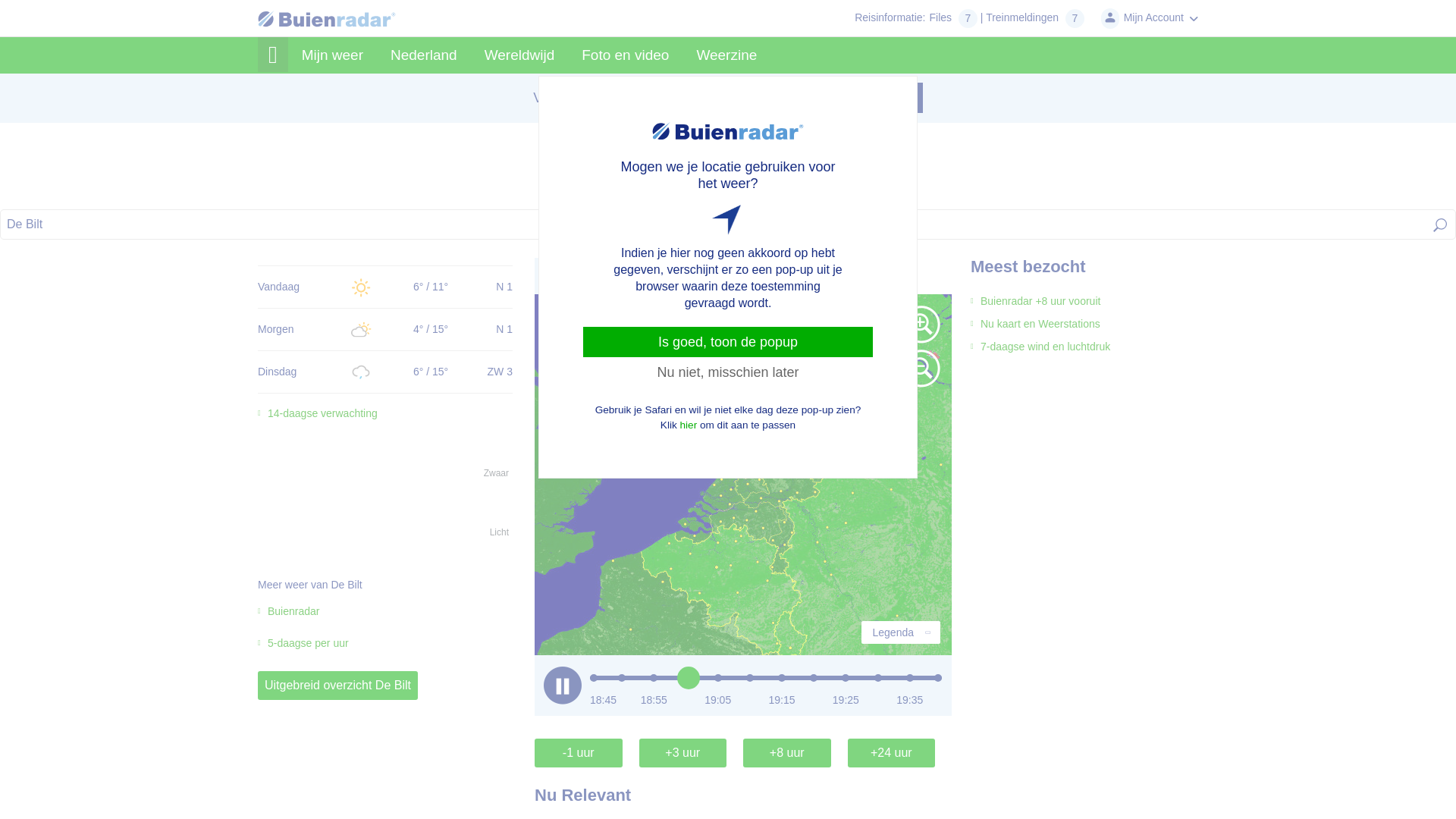Click the search magnifier icon
The height and width of the screenshot is (819, 1456).
[1440, 224]
